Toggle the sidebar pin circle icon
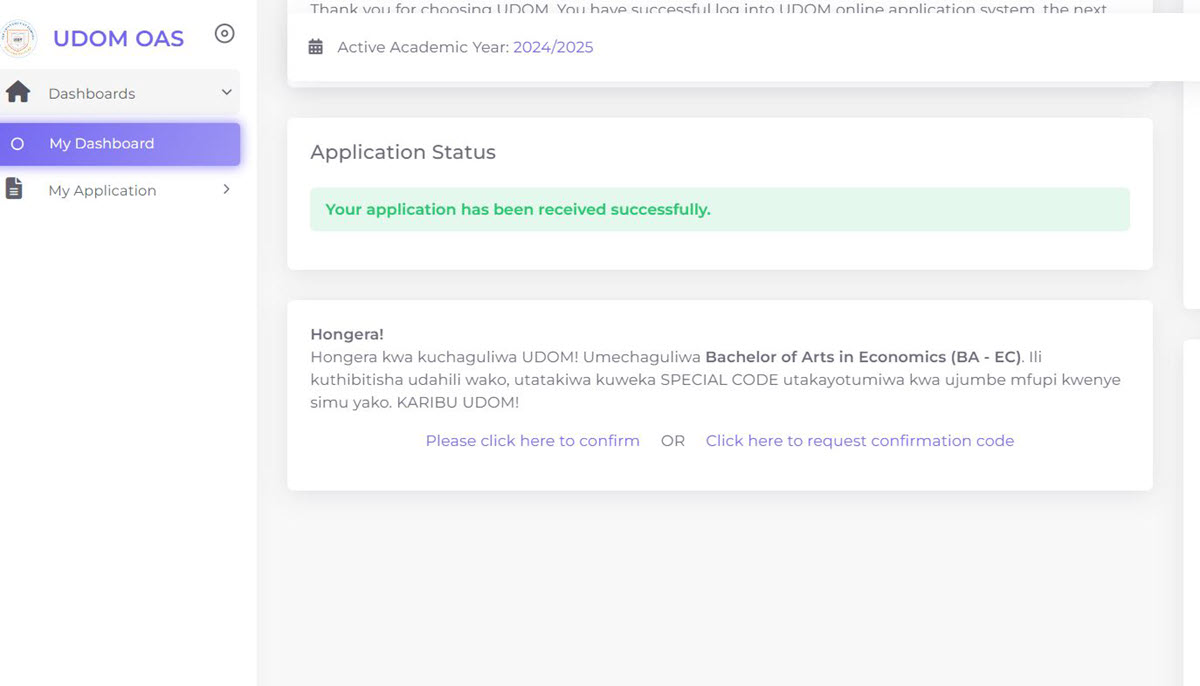The image size is (1200, 686). click(225, 35)
